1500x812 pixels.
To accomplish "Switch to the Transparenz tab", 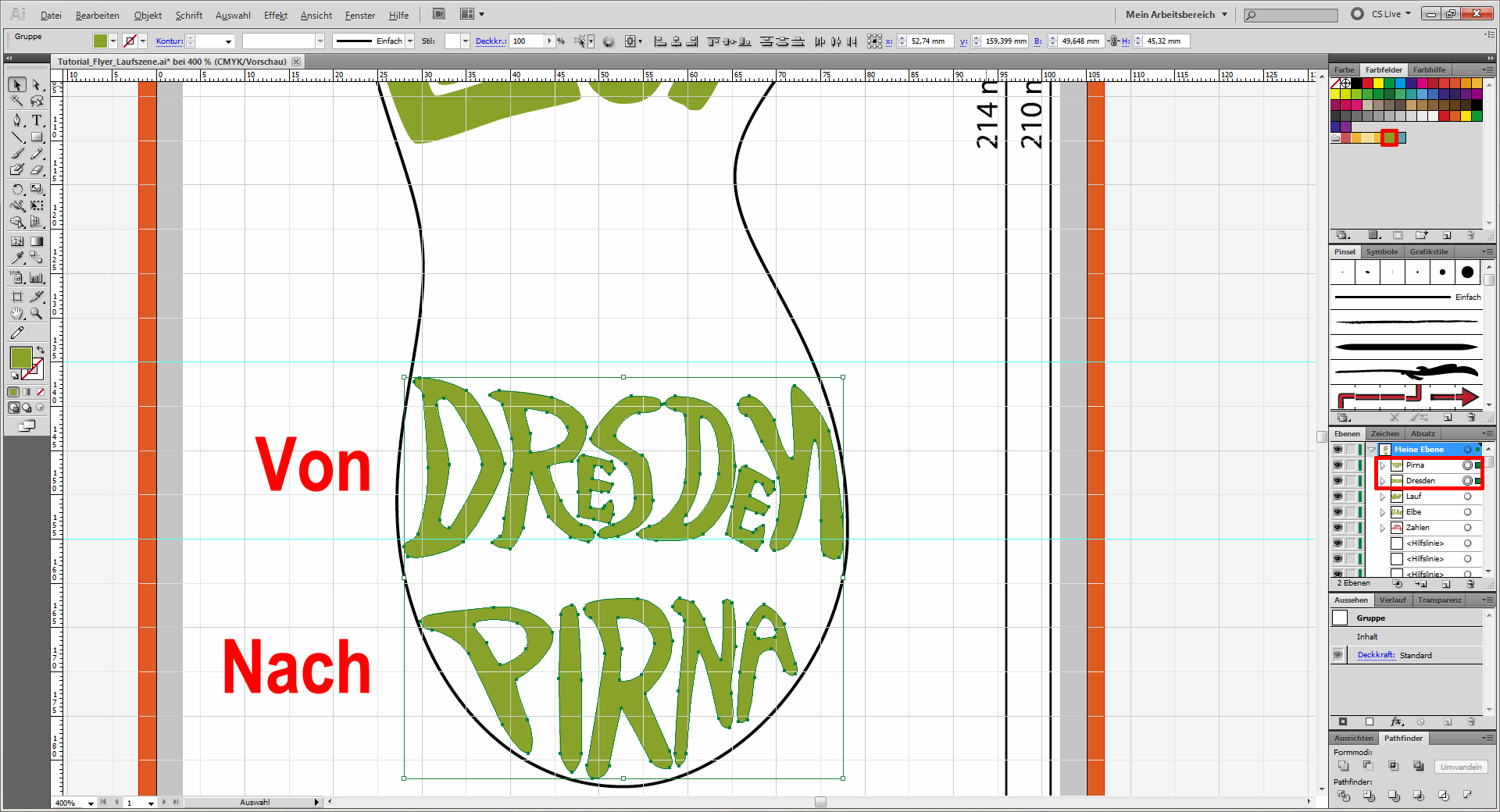I will (x=1439, y=600).
